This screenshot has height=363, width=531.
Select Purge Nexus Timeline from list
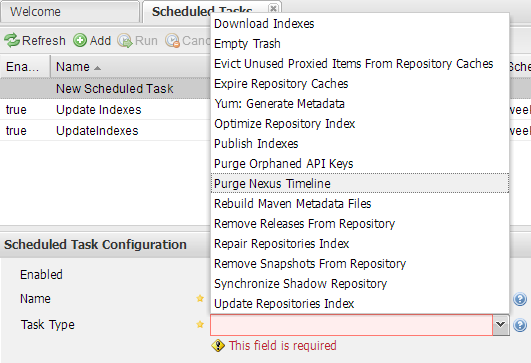[x=360, y=183]
